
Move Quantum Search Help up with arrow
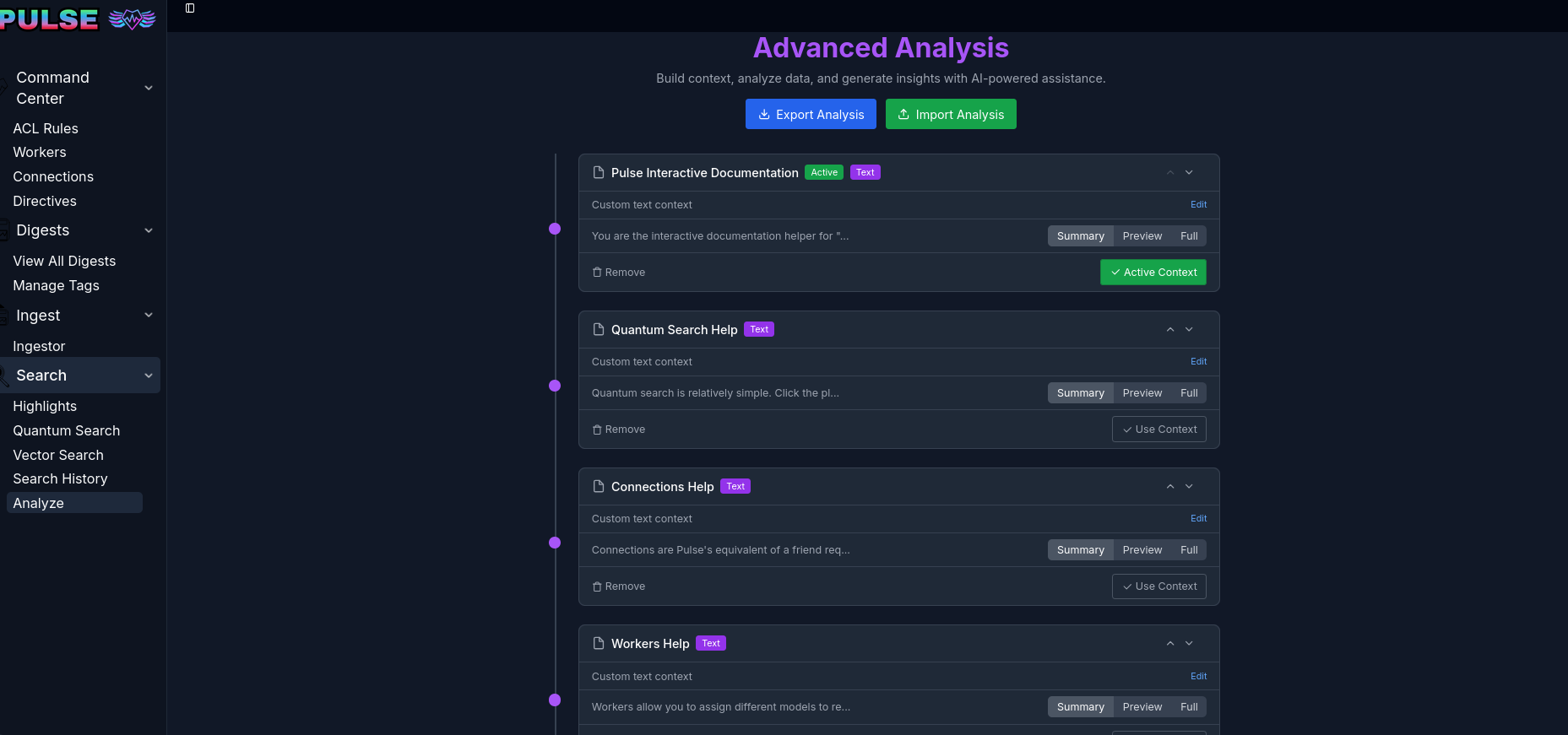click(1170, 330)
